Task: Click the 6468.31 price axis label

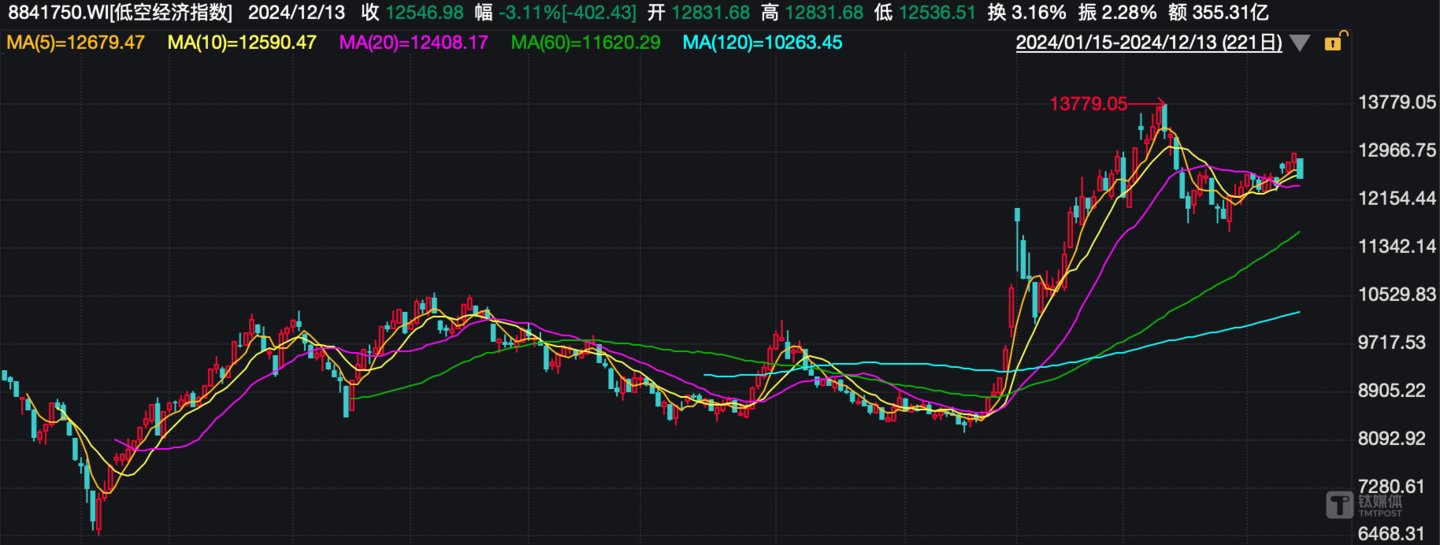Action: pyautogui.click(x=1397, y=534)
